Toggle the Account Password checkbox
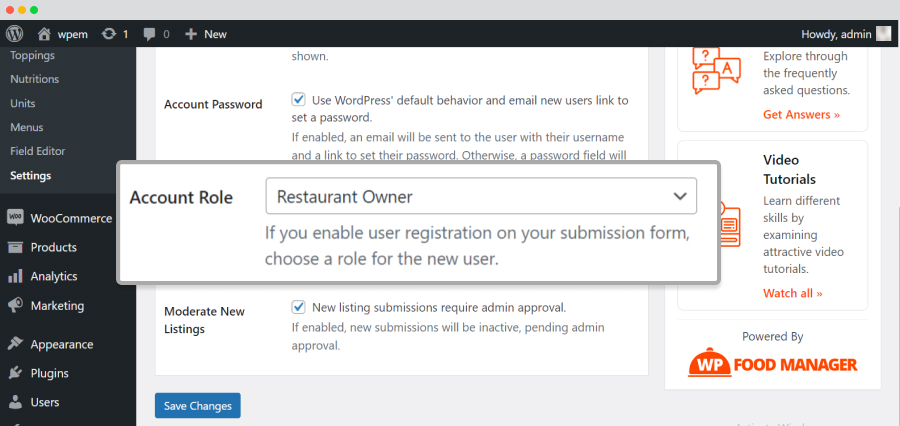The image size is (900, 426). coord(298,100)
